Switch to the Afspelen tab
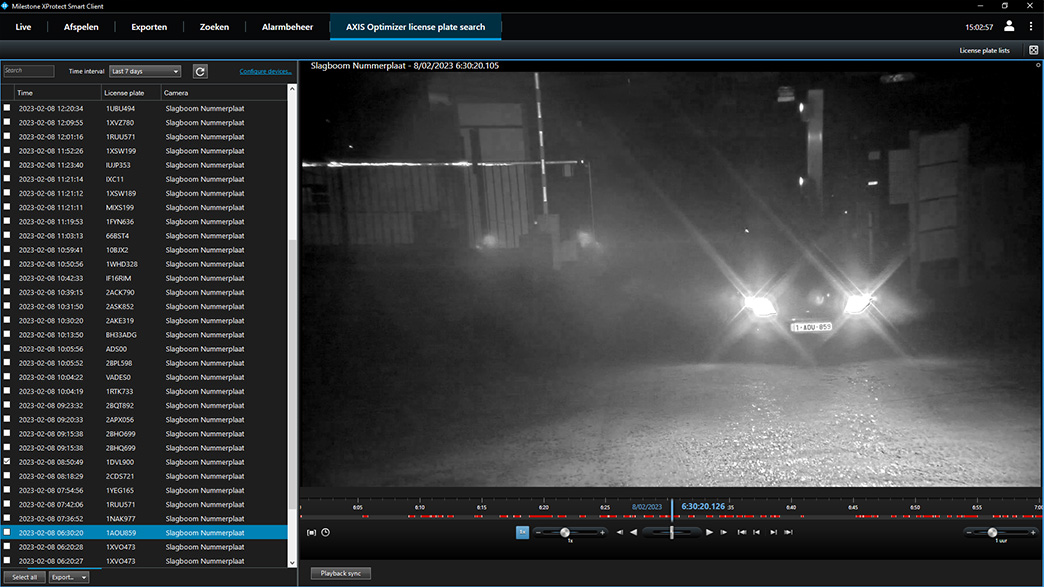The width and height of the screenshot is (1044, 587). coord(81,27)
